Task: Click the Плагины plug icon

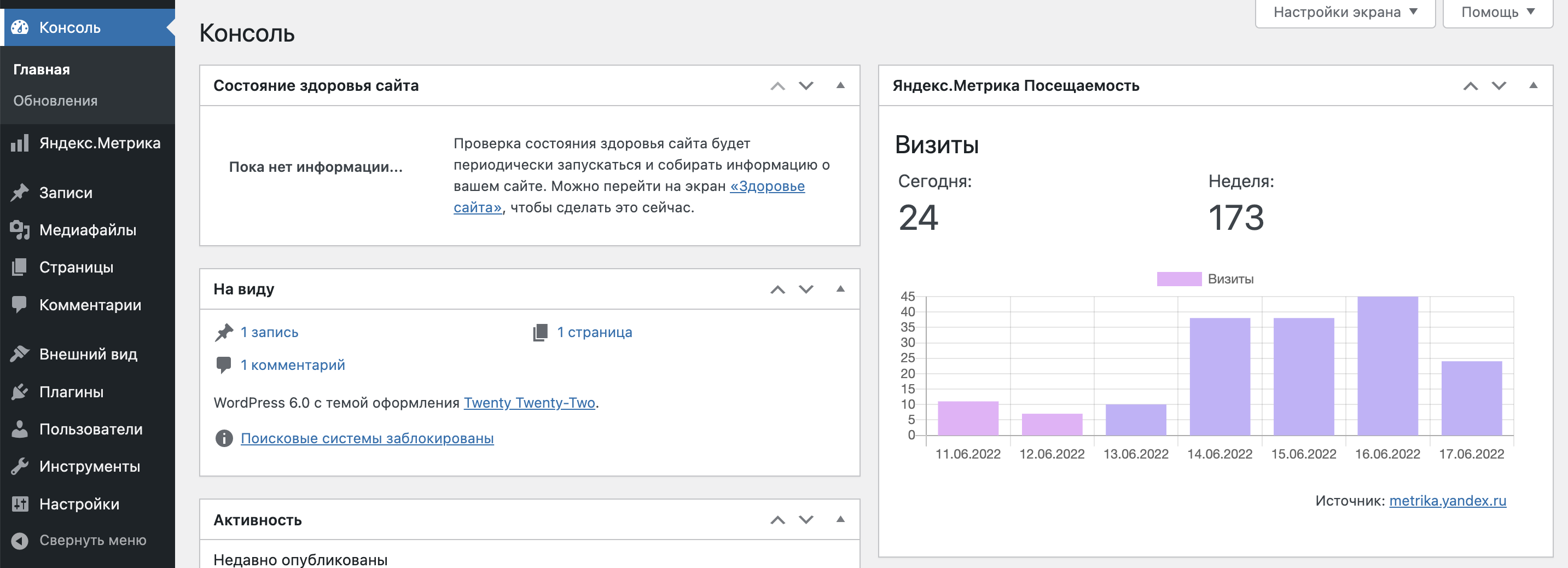Action: coord(20,391)
